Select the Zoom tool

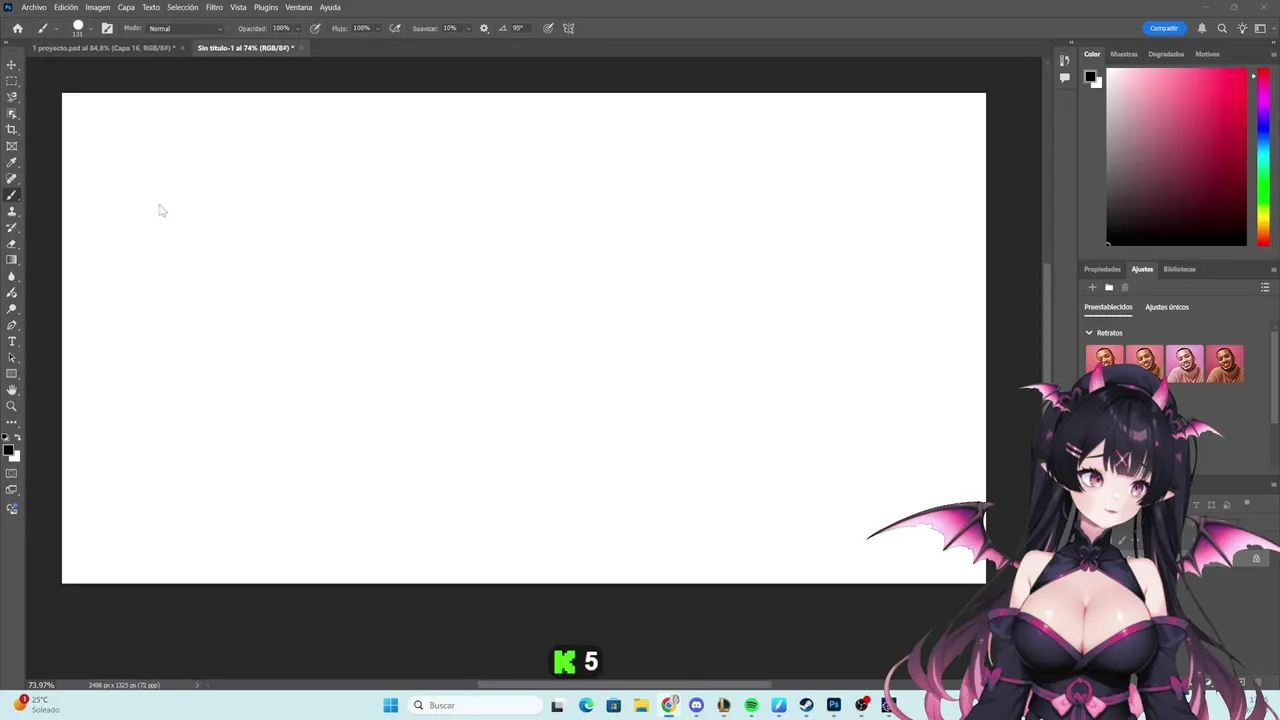(x=12, y=406)
